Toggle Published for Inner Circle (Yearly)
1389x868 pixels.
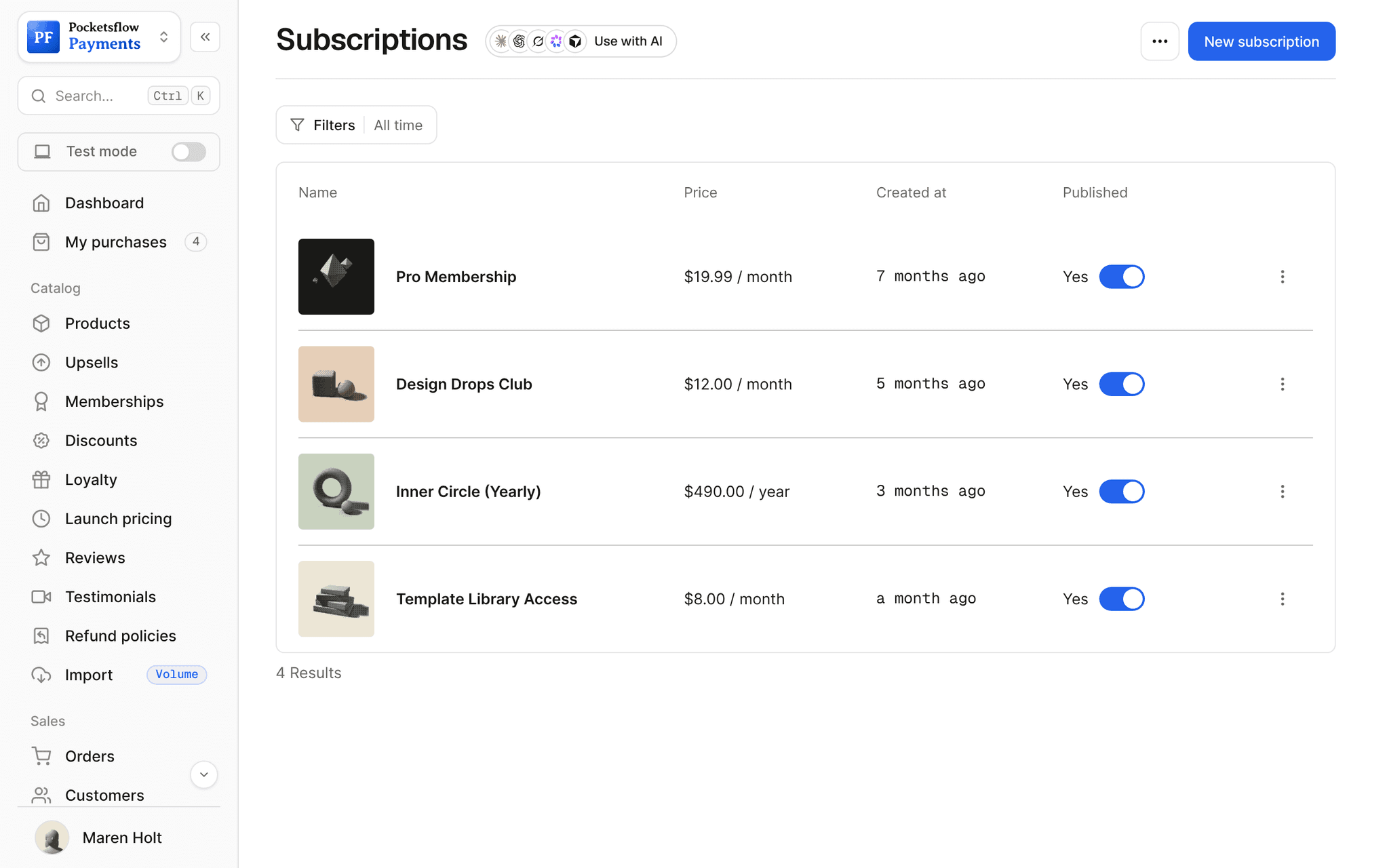[x=1122, y=492]
